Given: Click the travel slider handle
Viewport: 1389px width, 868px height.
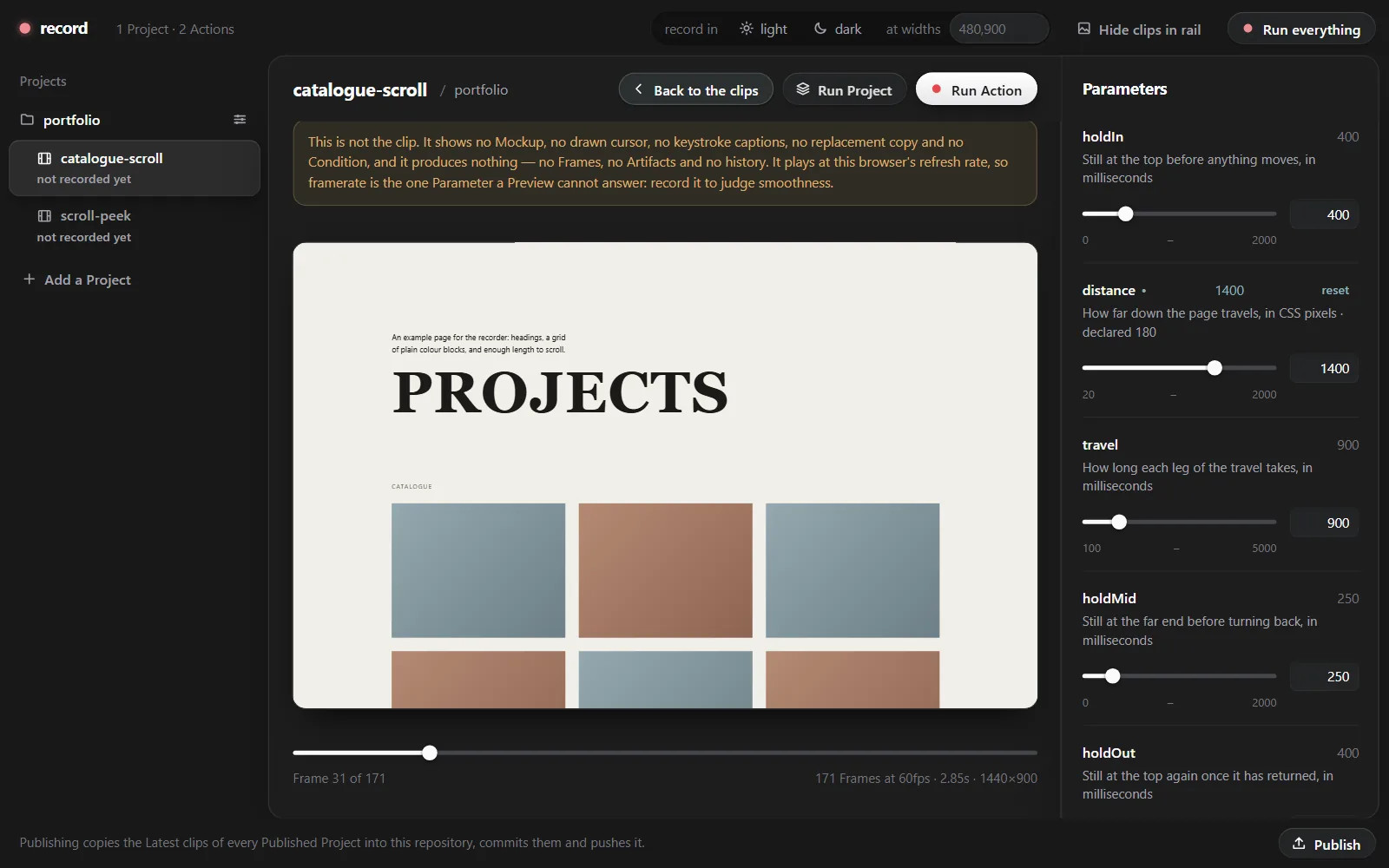Looking at the screenshot, I should [1119, 522].
